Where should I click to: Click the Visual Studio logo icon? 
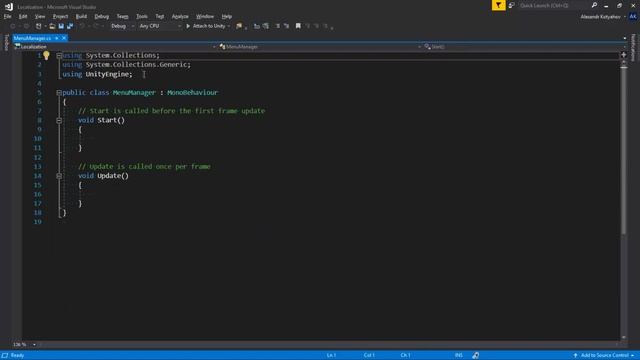[x=9, y=7]
